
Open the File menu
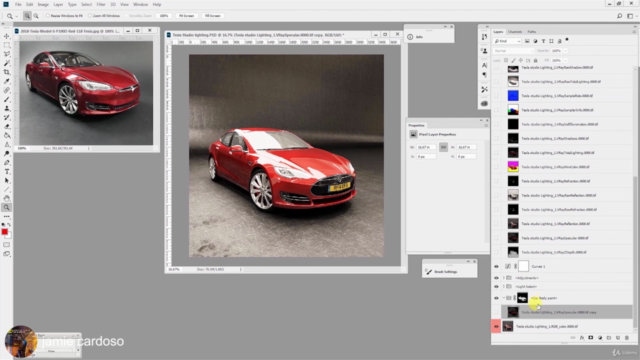pyautogui.click(x=18, y=4)
